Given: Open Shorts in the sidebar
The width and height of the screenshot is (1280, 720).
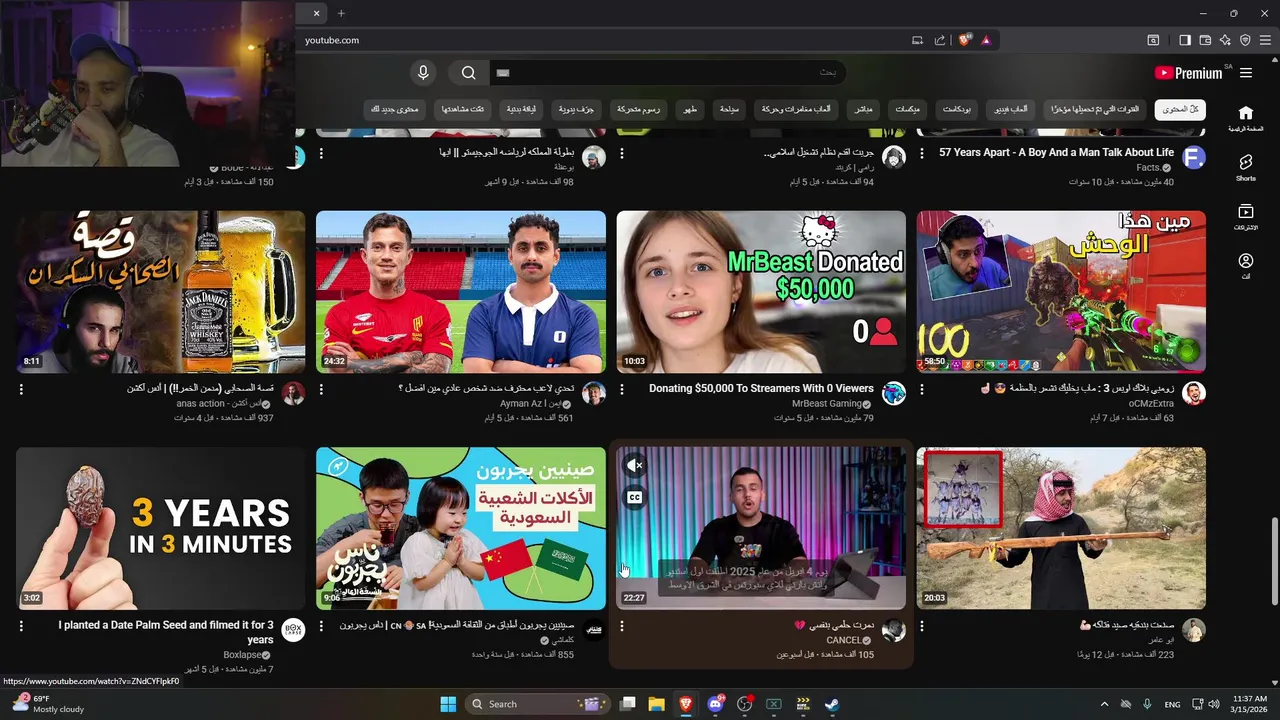Looking at the screenshot, I should click(x=1245, y=167).
